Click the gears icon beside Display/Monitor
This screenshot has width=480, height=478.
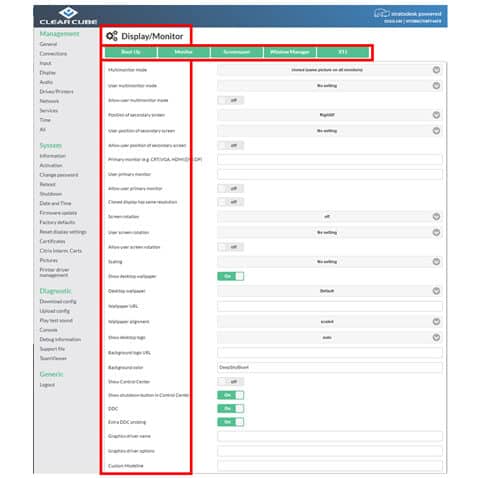coord(112,36)
